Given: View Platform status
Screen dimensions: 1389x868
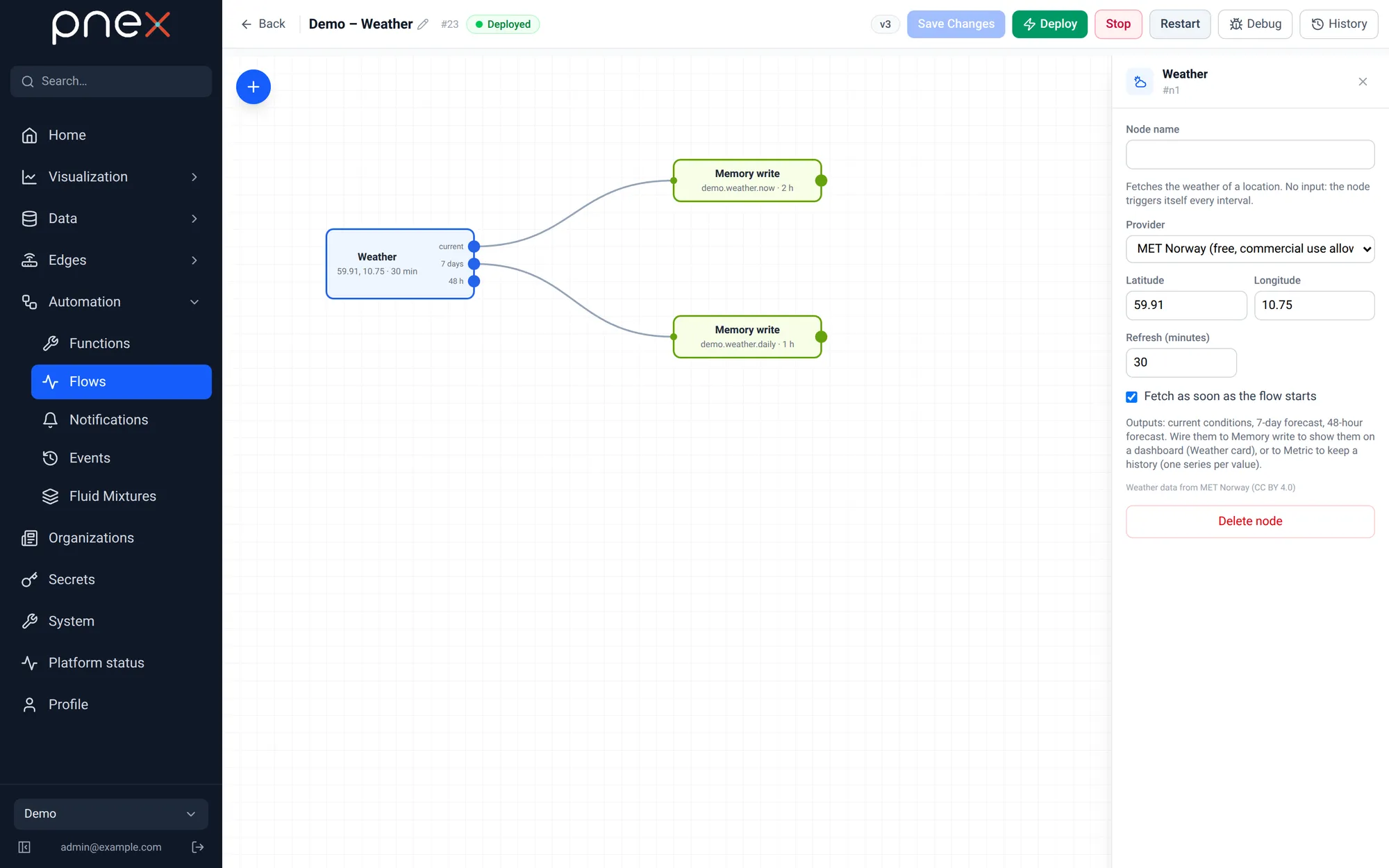Looking at the screenshot, I should tap(111, 663).
